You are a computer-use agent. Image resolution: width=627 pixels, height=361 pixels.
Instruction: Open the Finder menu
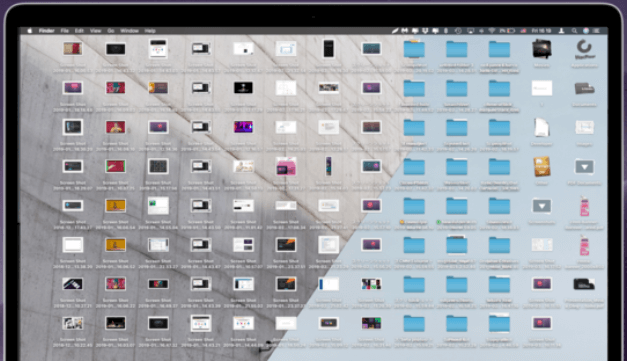coord(46,31)
